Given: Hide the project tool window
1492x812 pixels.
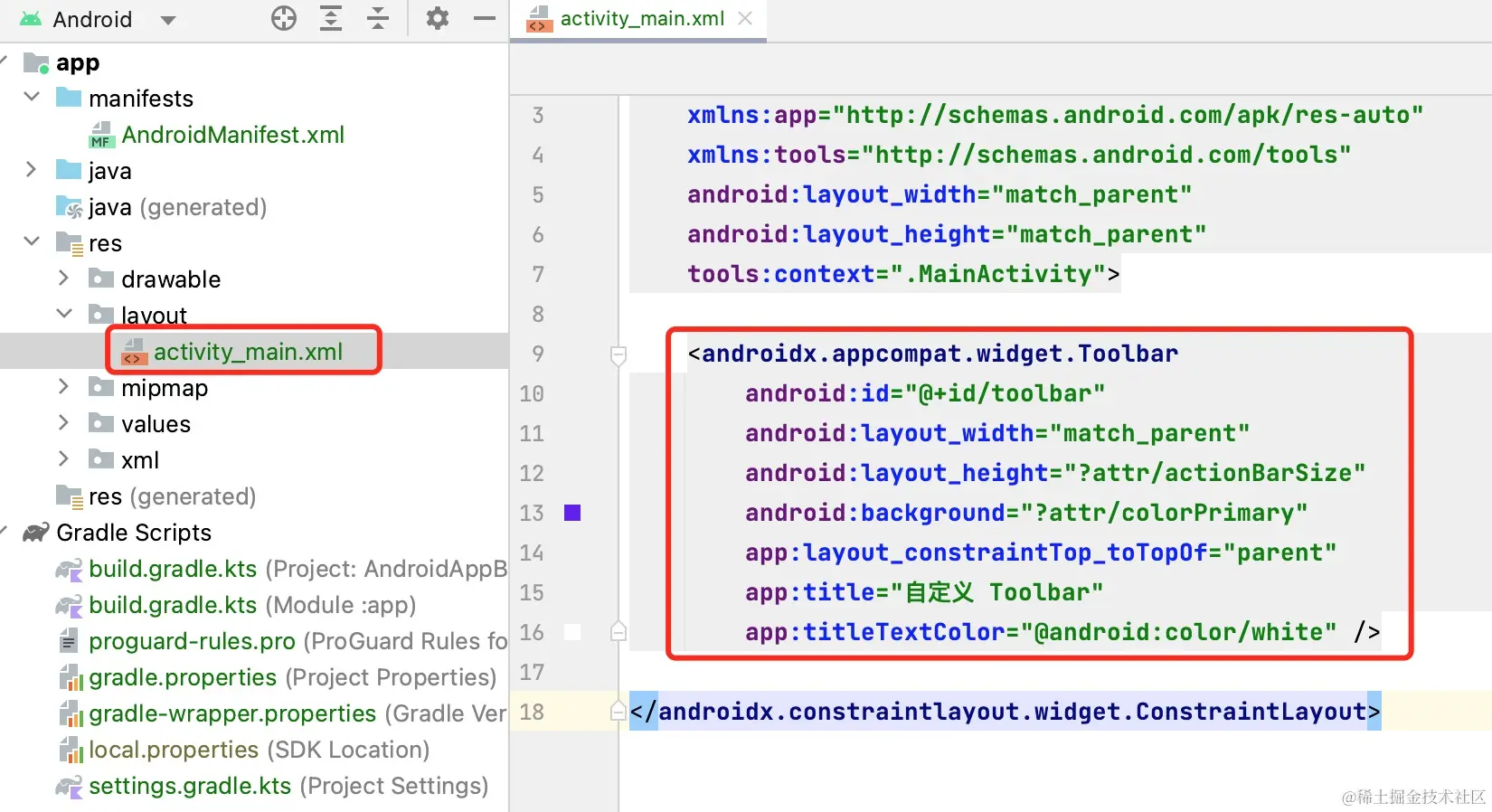Looking at the screenshot, I should [485, 18].
